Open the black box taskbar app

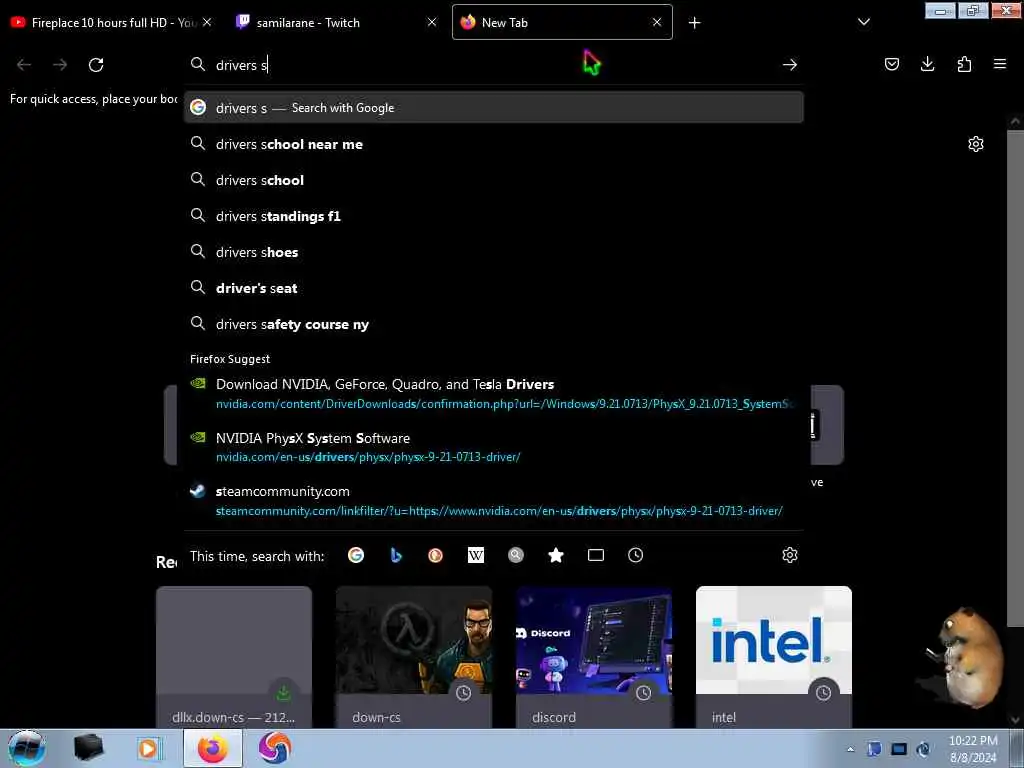88,748
